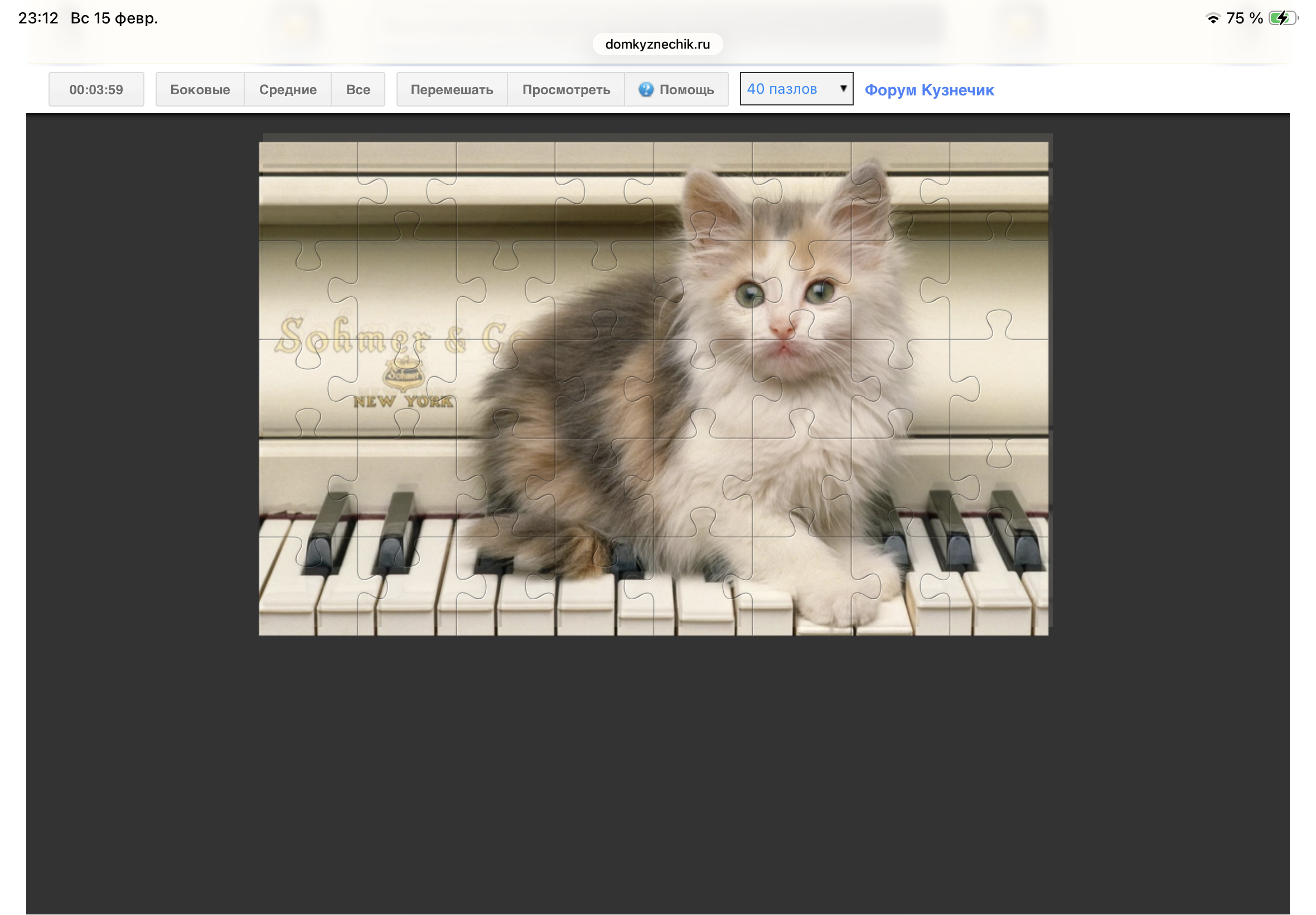
Task: Show all pieces with Все
Action: coord(357,89)
